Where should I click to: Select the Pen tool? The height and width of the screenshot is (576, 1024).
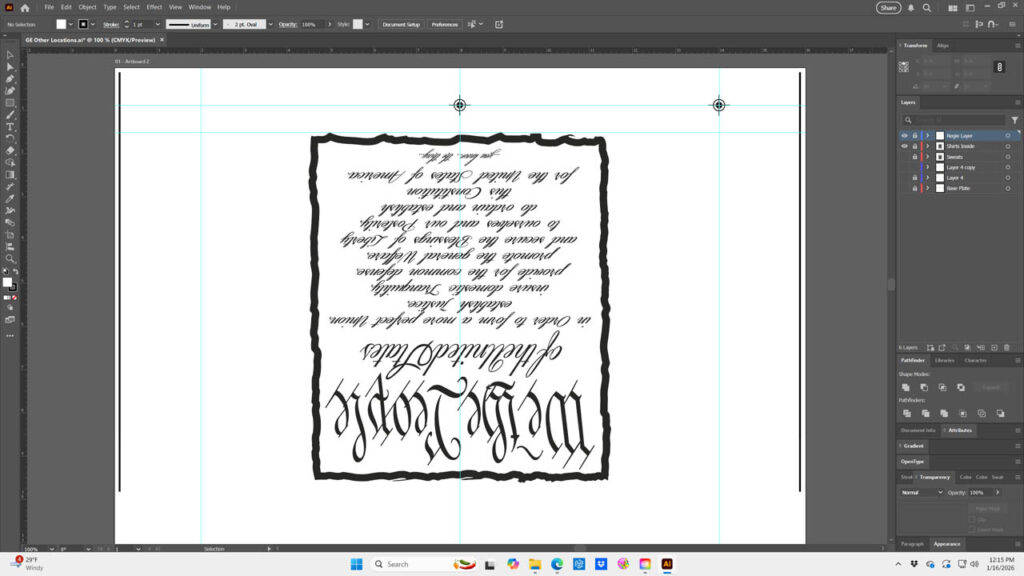tap(10, 79)
